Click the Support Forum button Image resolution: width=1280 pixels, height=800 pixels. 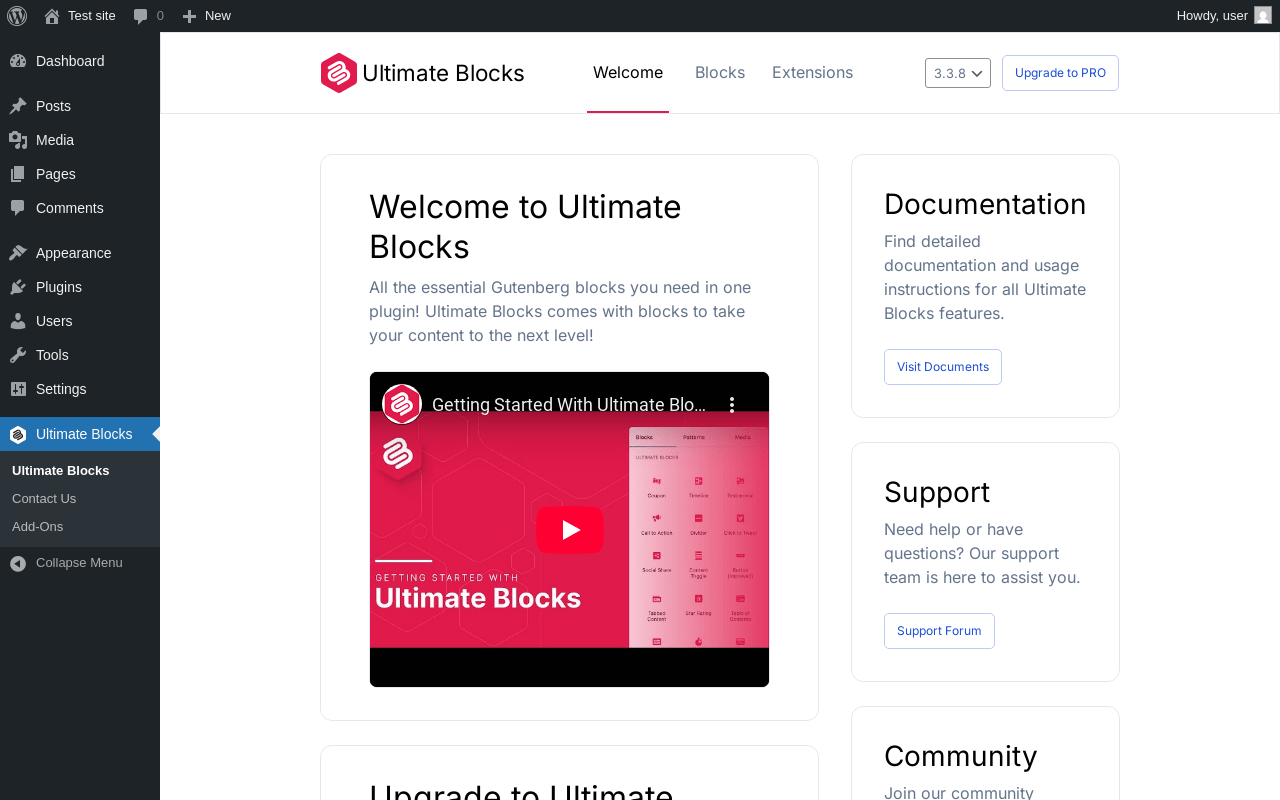[939, 631]
